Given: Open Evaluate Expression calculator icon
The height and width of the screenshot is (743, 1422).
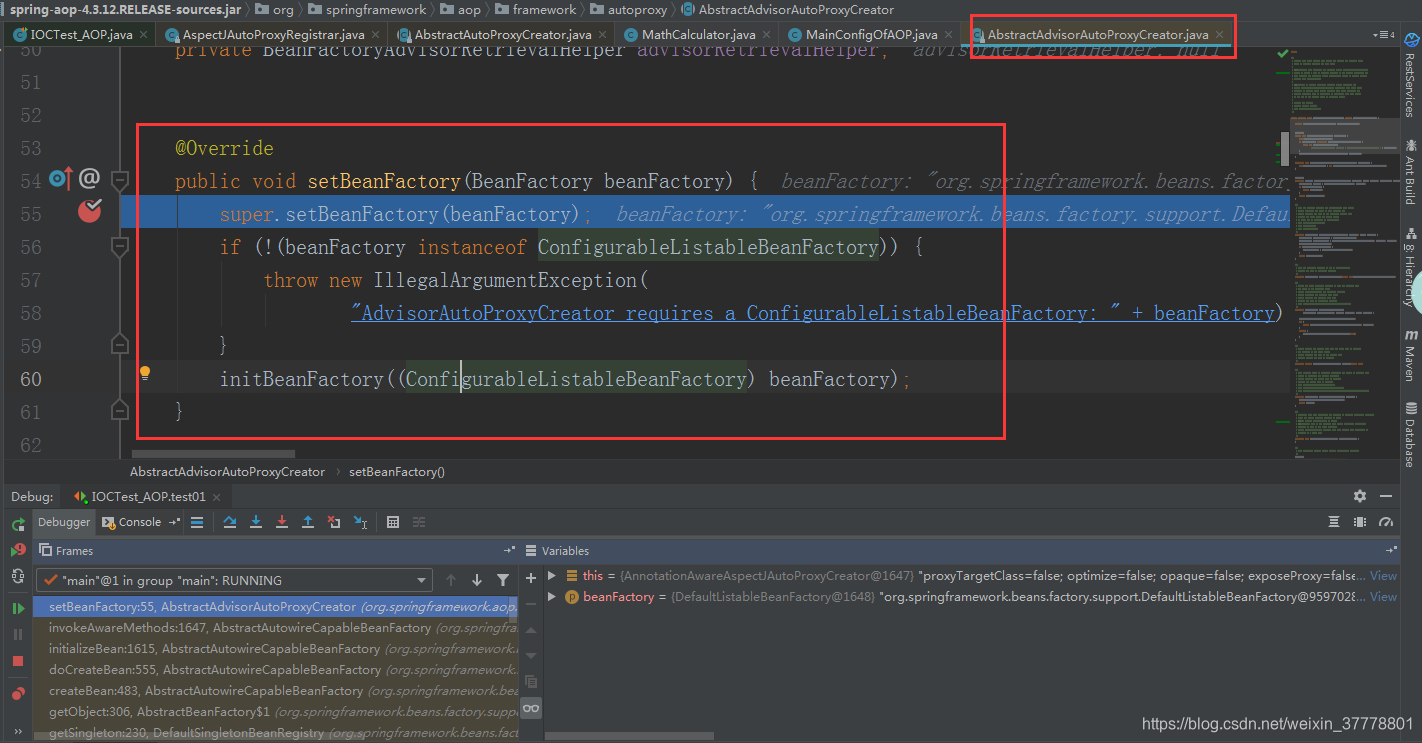Looking at the screenshot, I should coord(393,522).
